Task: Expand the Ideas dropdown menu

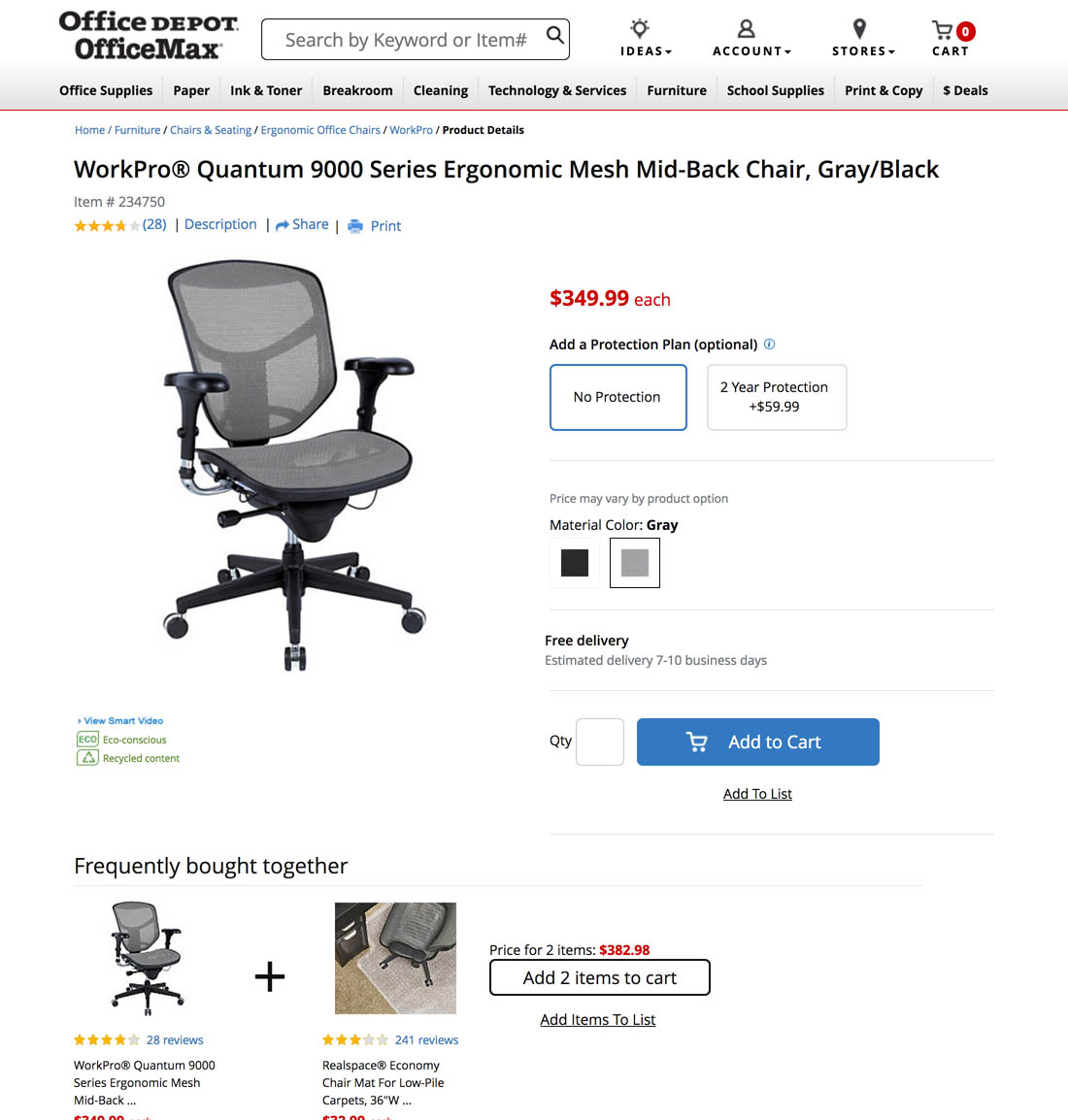Action: 646,51
